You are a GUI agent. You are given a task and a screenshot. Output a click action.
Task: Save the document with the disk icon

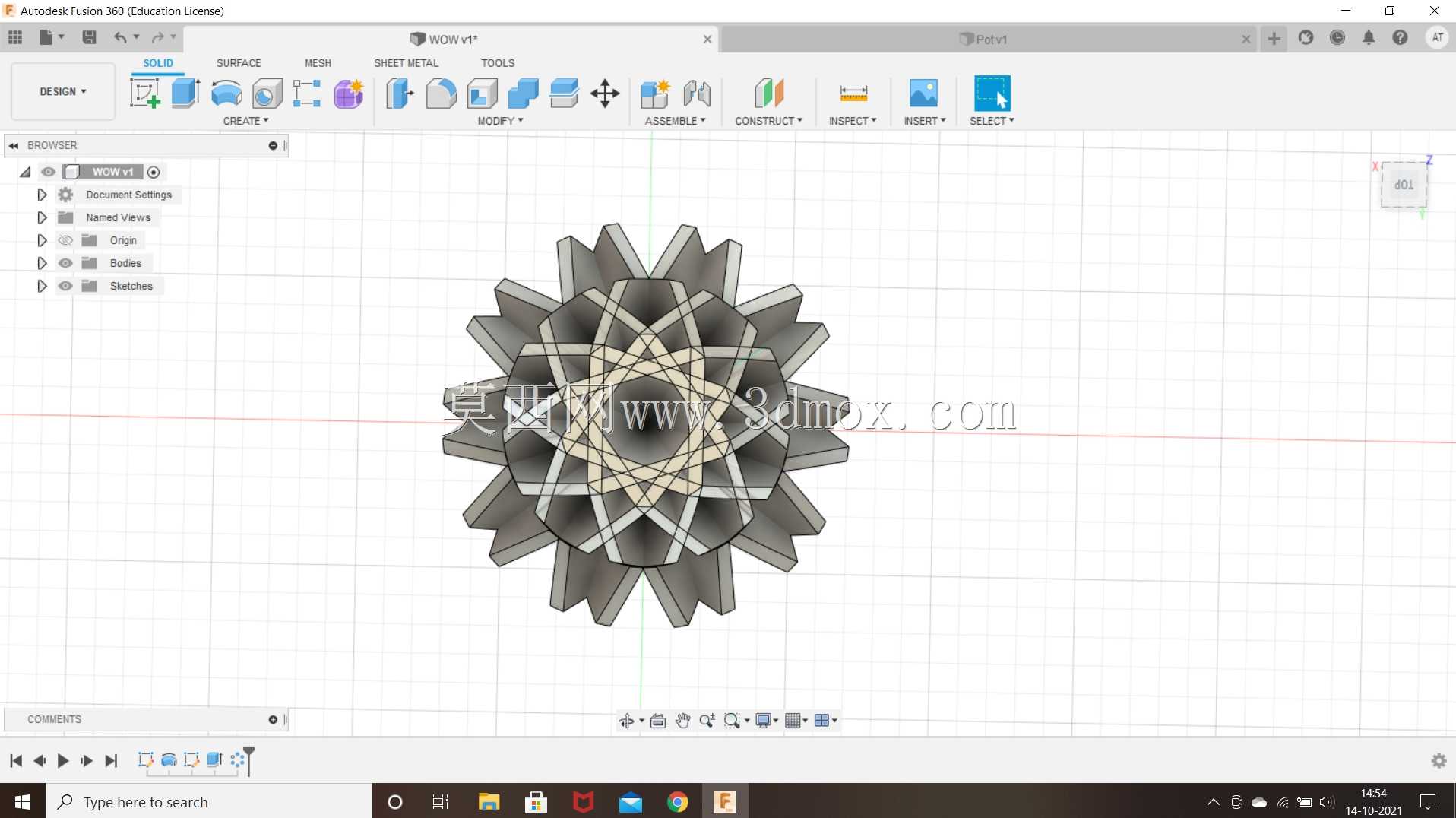[x=89, y=37]
